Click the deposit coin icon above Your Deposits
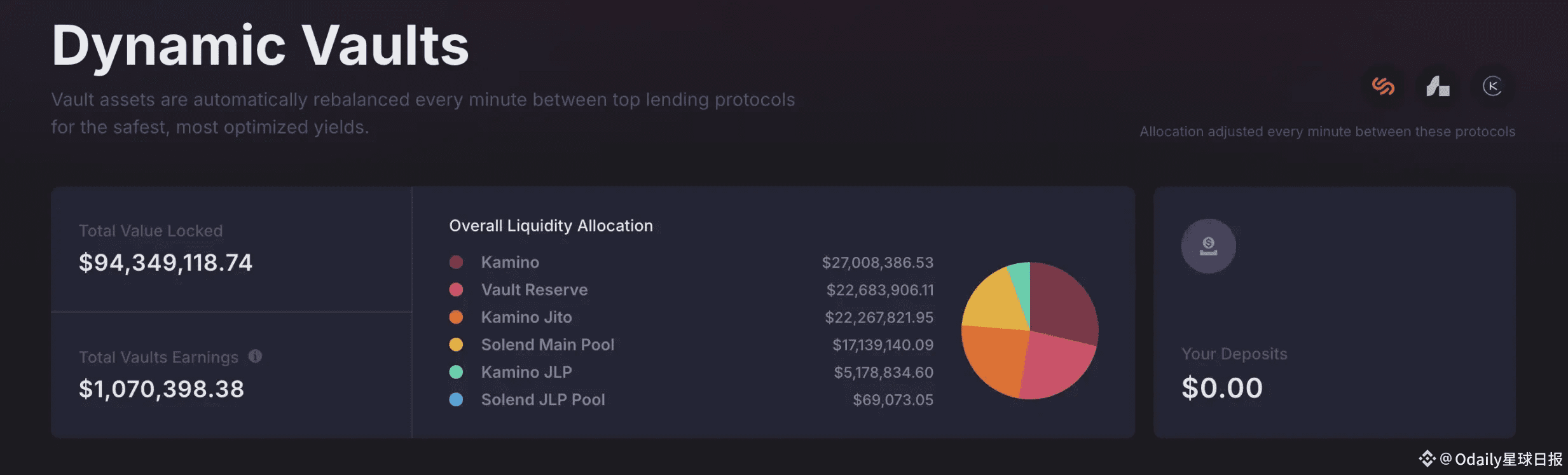 click(1208, 246)
